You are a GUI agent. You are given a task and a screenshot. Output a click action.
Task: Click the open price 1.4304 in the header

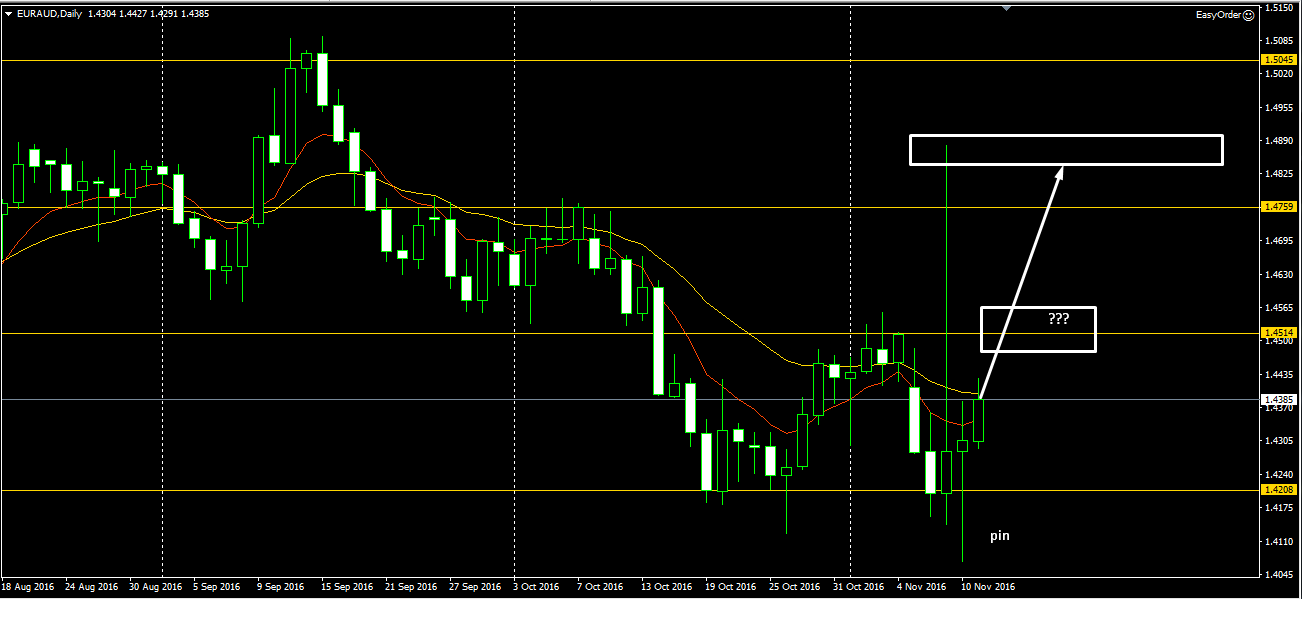[104, 13]
